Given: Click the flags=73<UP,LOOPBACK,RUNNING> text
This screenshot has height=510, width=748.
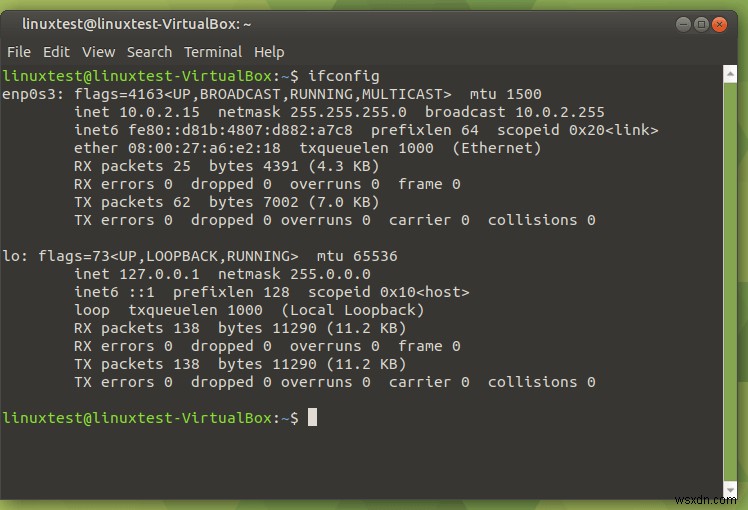Looking at the screenshot, I should point(168,256).
